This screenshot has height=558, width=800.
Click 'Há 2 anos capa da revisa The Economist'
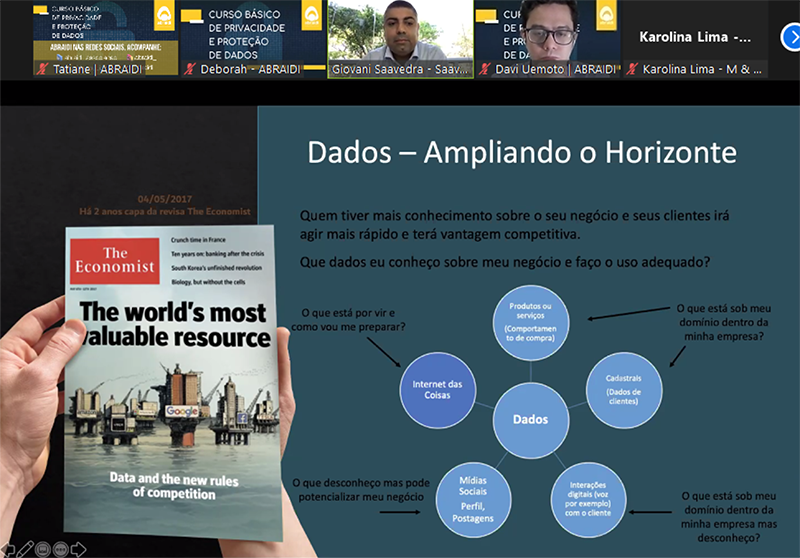click(165, 211)
